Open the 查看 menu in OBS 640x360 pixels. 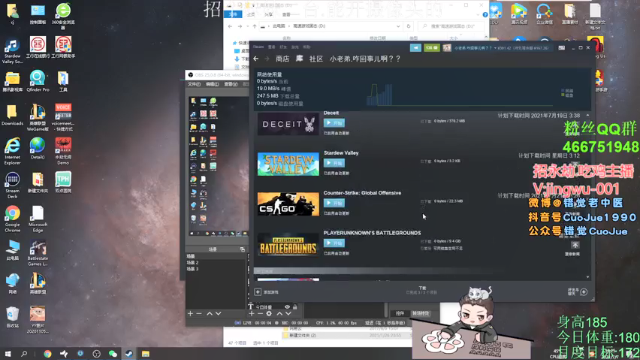[x=231, y=84]
